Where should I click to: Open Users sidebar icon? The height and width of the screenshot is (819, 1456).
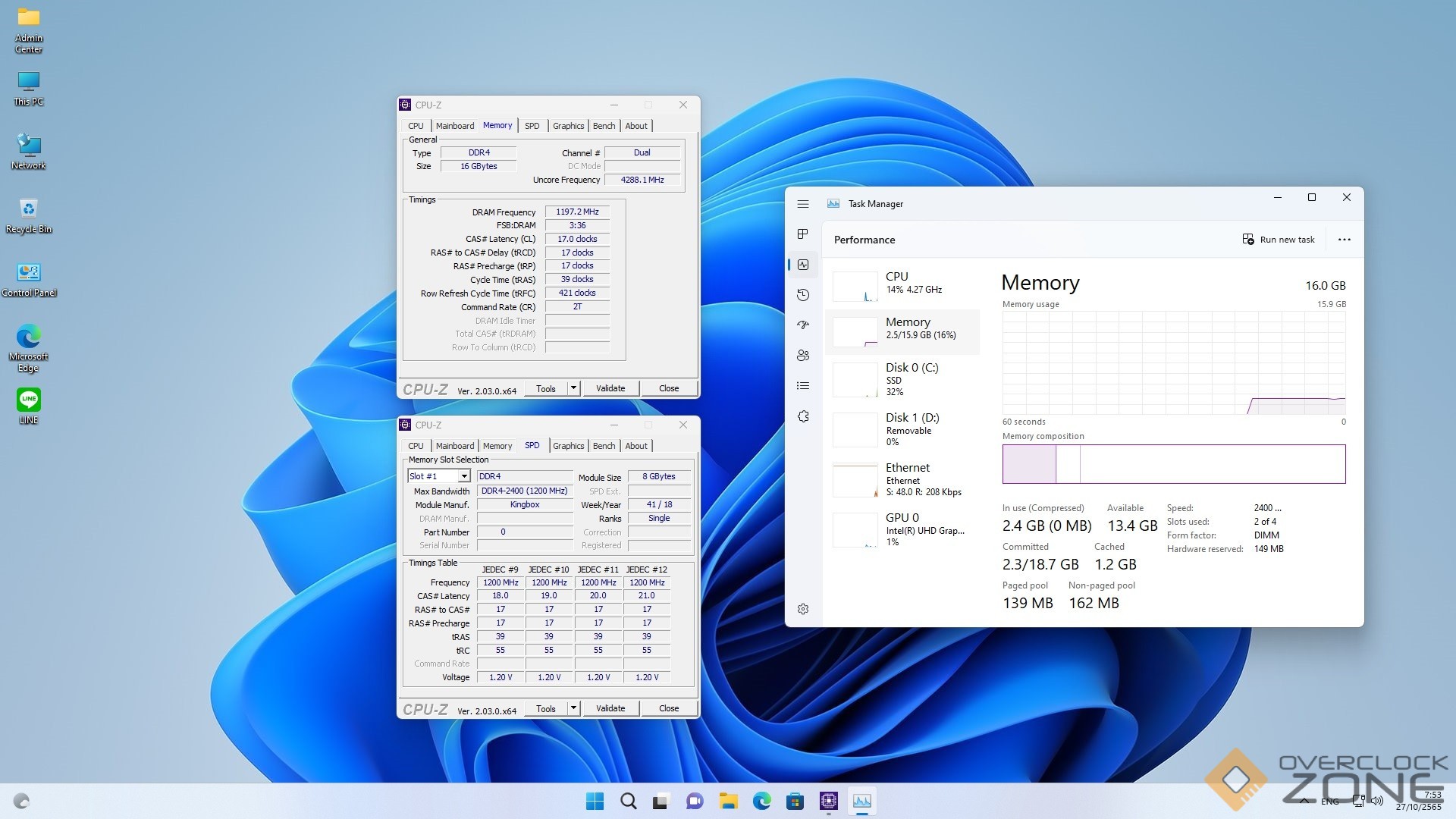coord(803,356)
